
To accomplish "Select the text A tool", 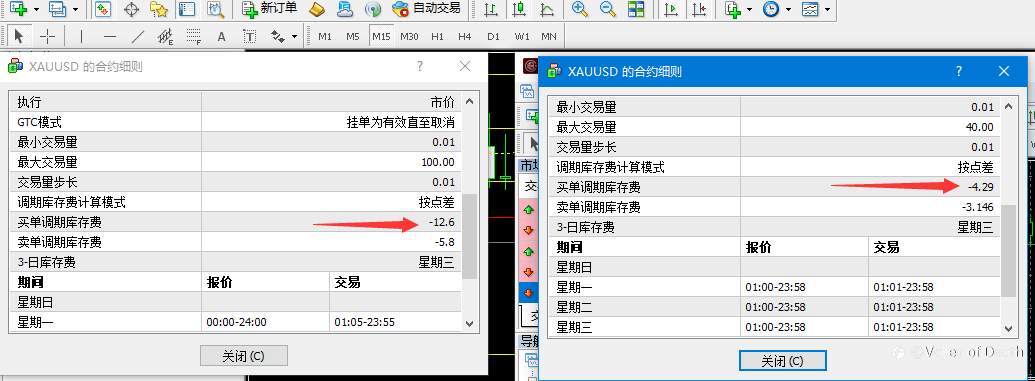I will point(222,36).
